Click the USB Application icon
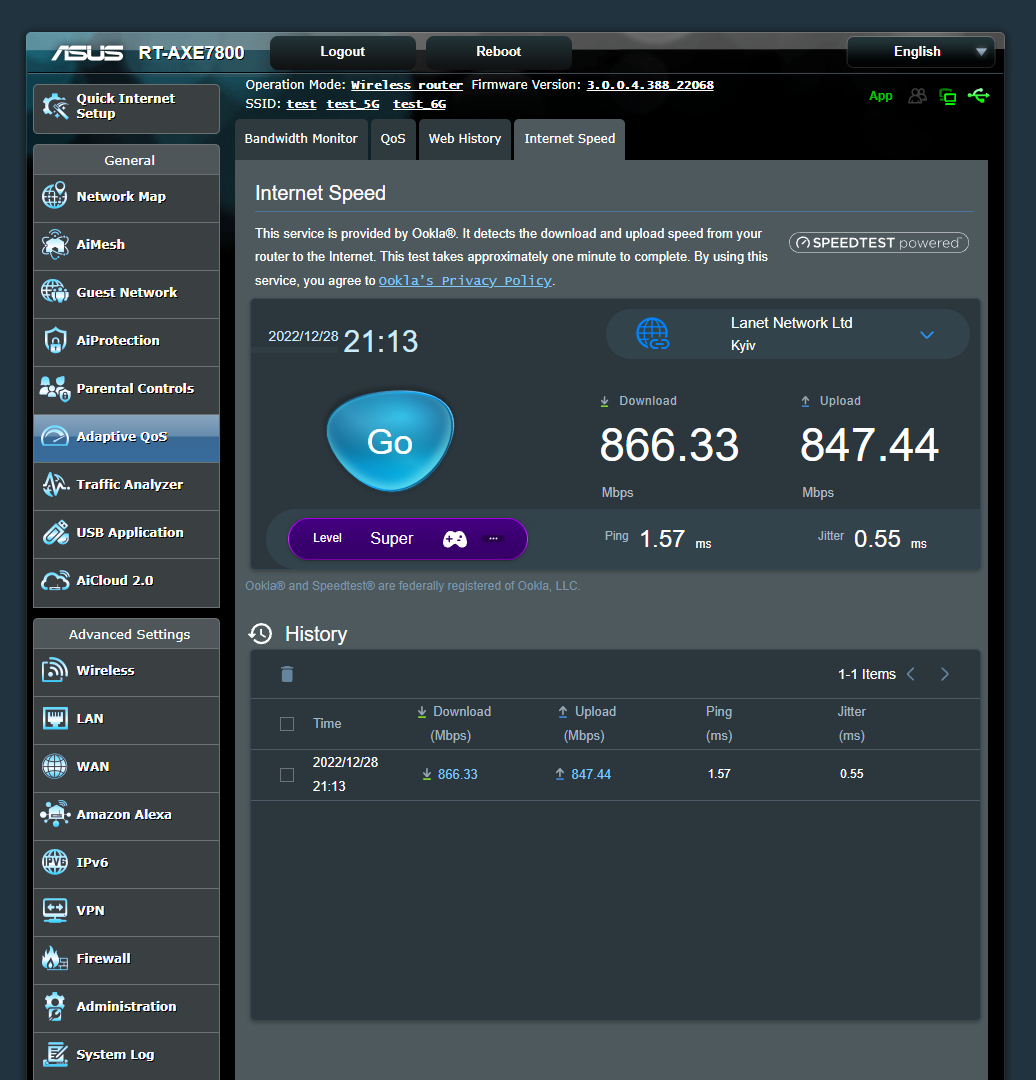The image size is (1036, 1080). point(54,532)
